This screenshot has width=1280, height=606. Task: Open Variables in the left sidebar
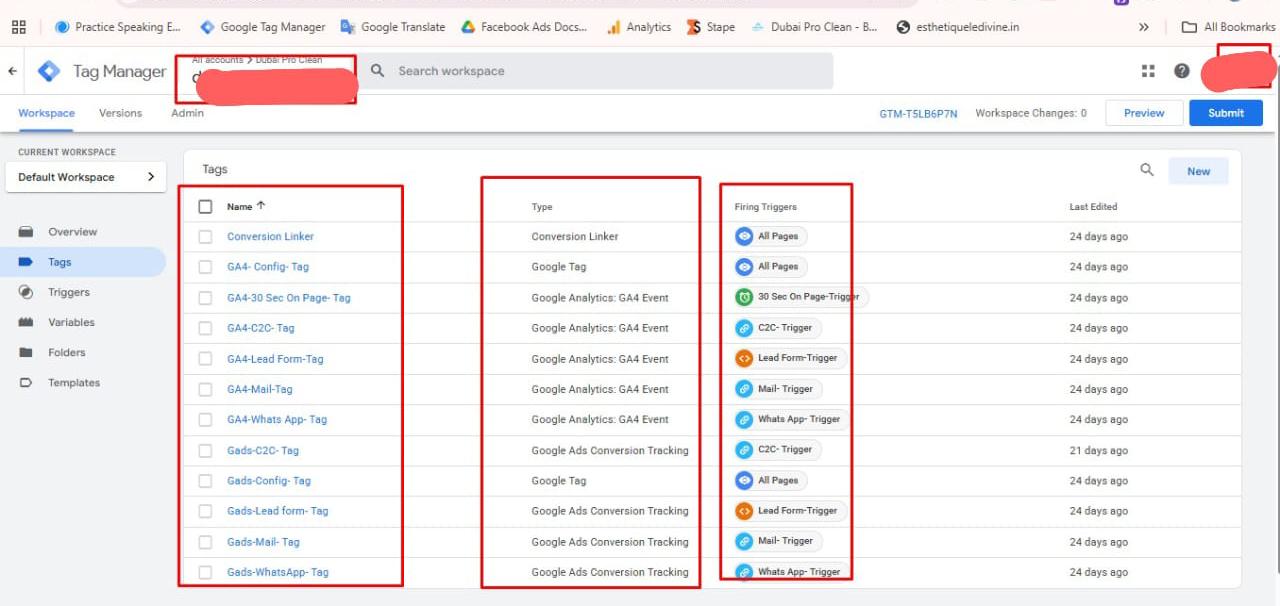[71, 322]
